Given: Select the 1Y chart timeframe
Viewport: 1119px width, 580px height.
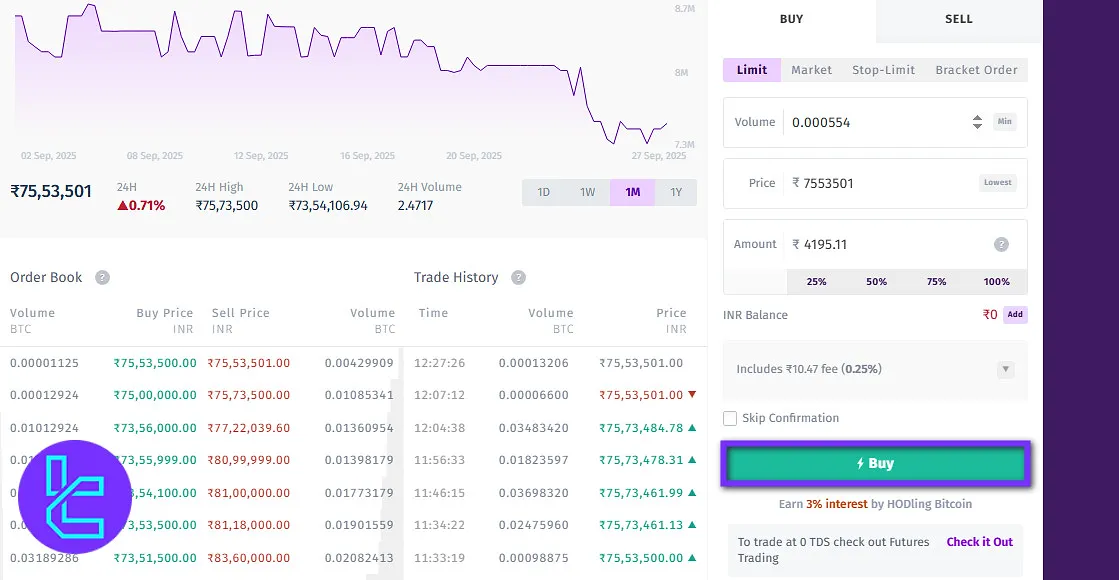Looking at the screenshot, I should (x=677, y=192).
